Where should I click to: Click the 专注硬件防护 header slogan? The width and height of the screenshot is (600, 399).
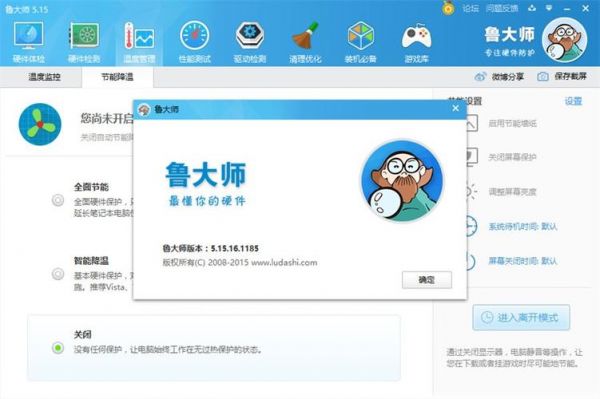coord(510,52)
